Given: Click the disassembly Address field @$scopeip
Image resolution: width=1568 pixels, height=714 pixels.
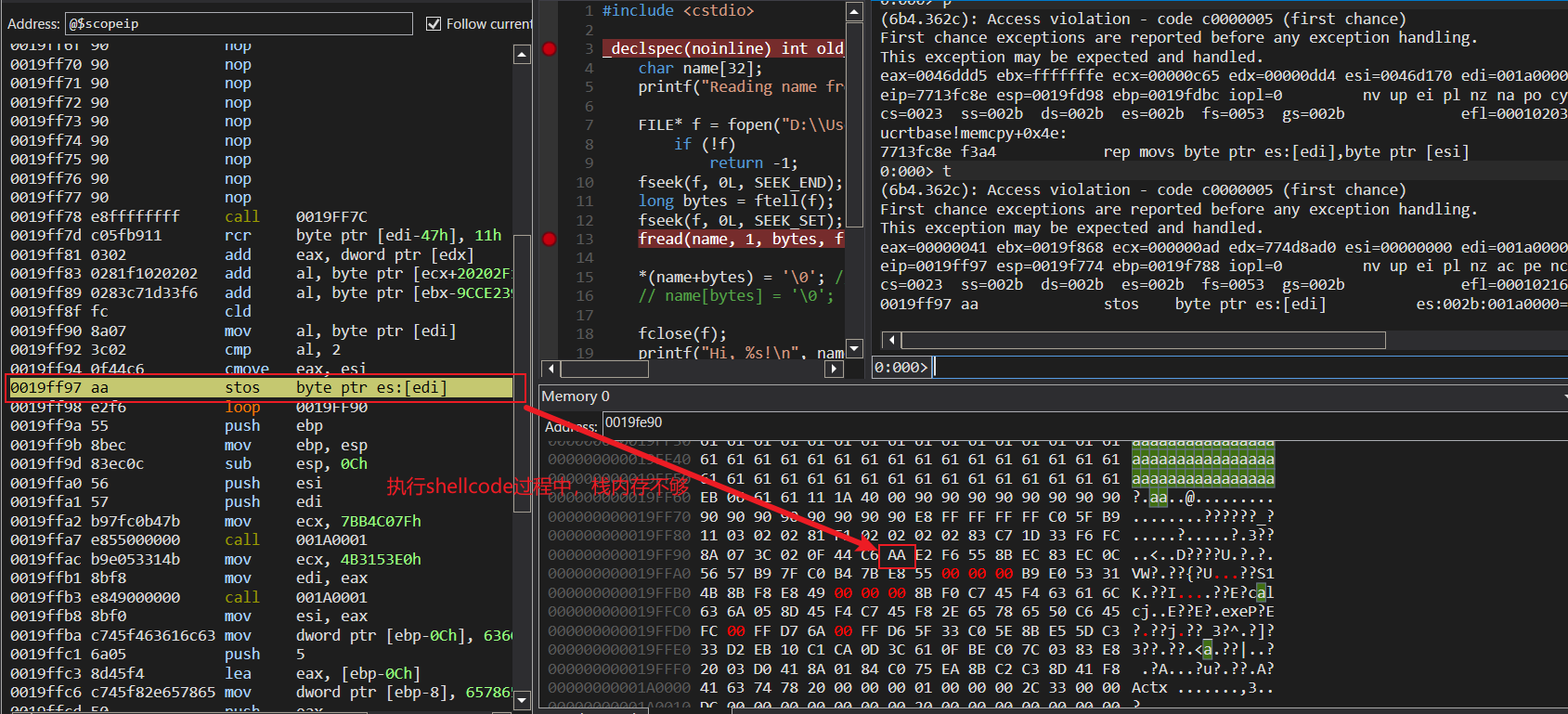Looking at the screenshot, I should (x=239, y=23).
